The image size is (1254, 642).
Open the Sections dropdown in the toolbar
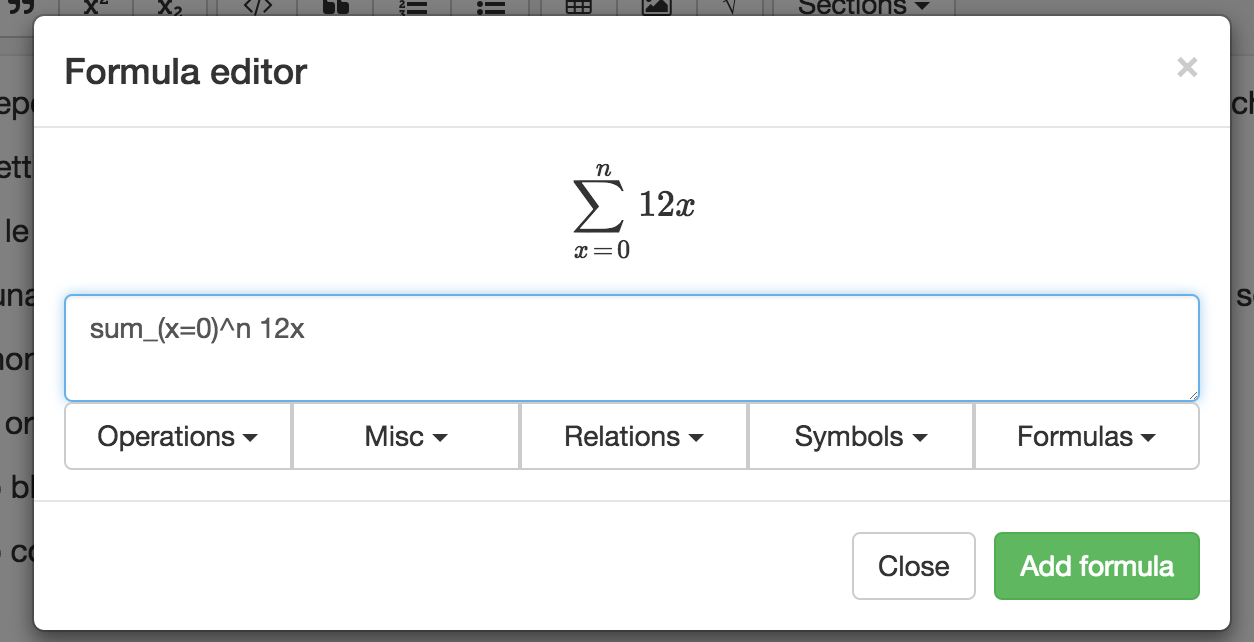(863, 7)
